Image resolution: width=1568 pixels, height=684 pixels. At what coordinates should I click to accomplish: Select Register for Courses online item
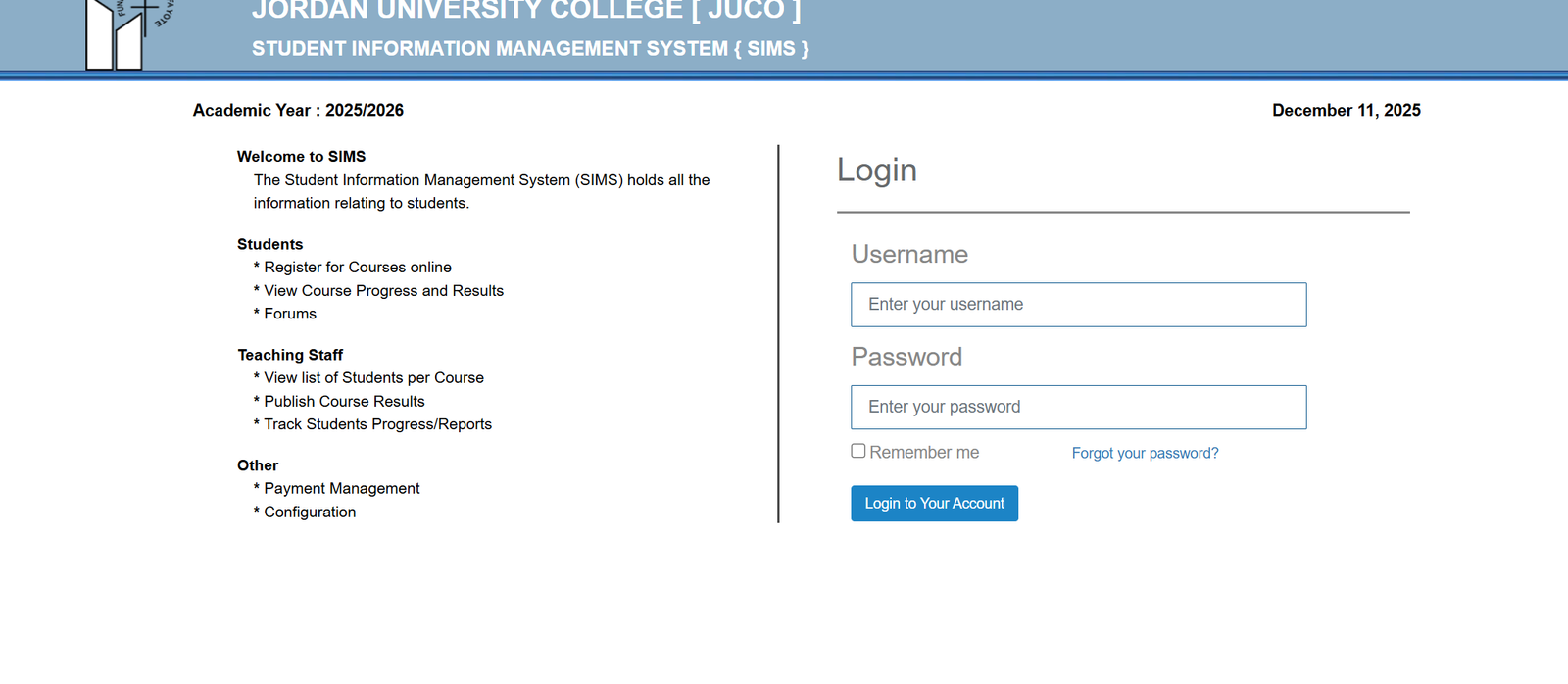(x=357, y=268)
